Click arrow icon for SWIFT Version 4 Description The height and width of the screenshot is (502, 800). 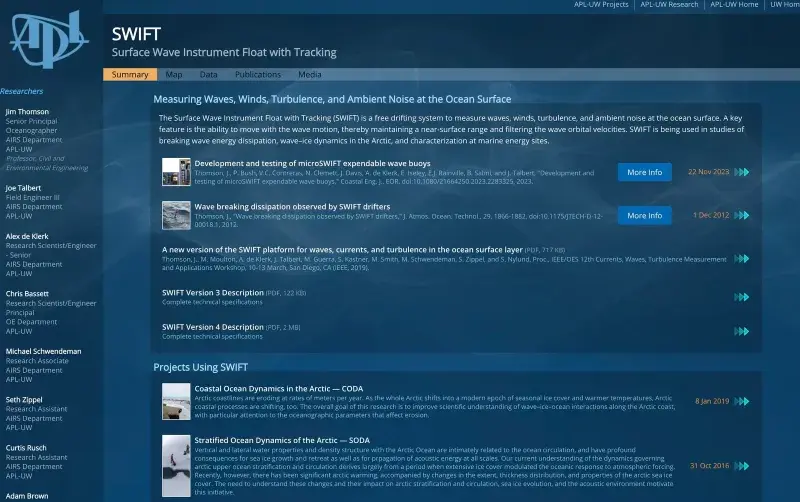741,330
